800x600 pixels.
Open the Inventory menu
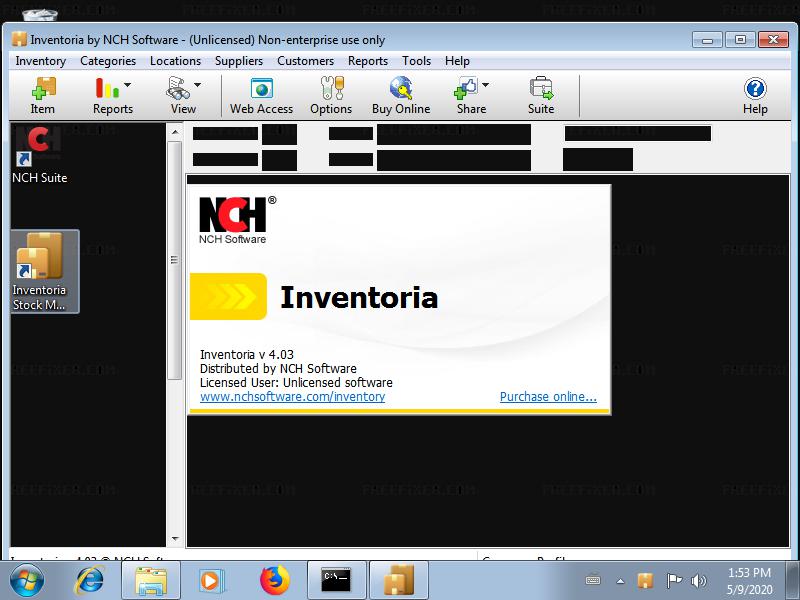tap(41, 61)
